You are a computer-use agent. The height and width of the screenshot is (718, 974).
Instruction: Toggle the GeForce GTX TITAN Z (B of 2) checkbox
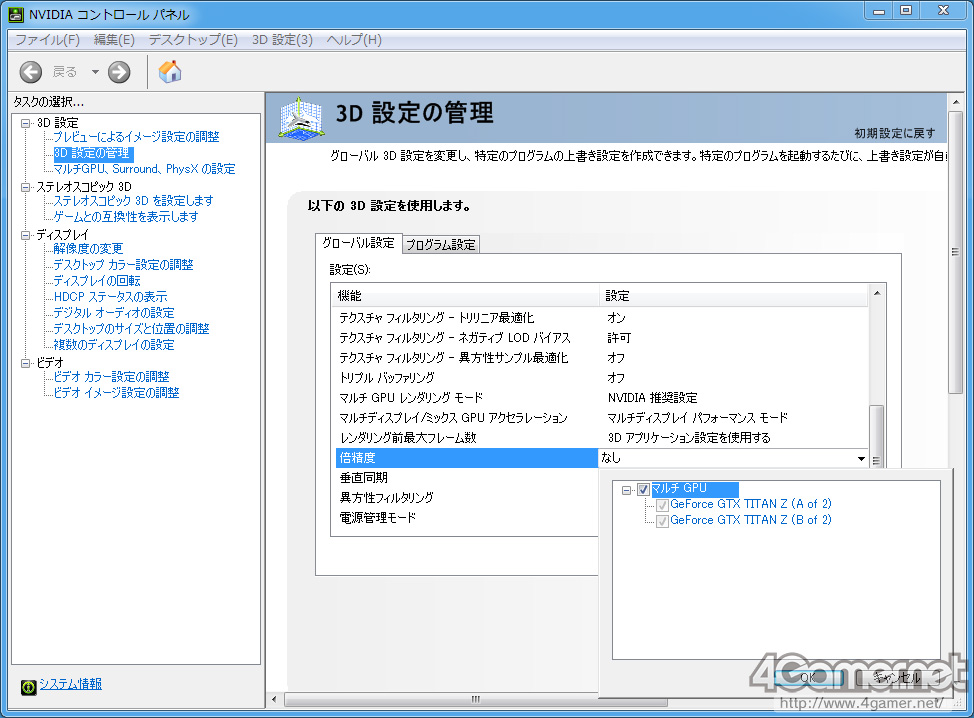click(662, 521)
